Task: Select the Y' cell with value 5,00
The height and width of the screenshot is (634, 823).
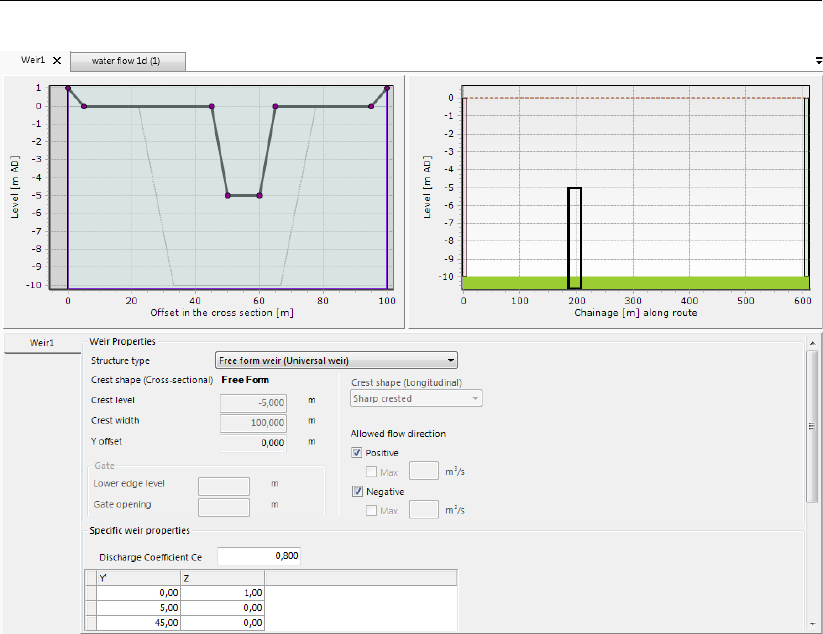Action: point(139,608)
